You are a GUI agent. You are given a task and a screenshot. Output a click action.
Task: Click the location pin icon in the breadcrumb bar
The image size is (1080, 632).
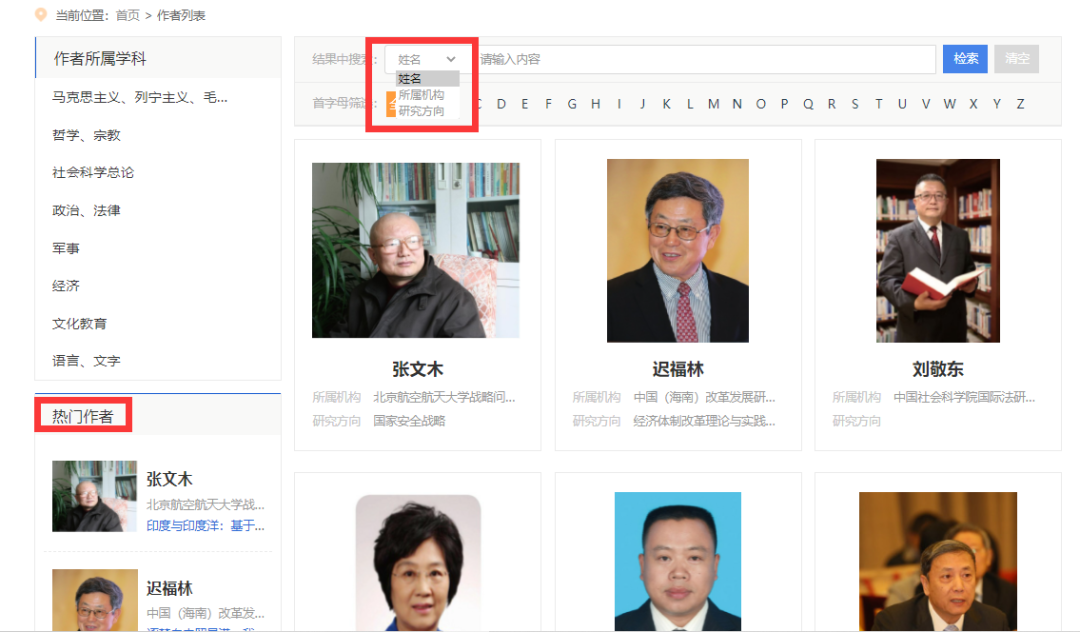pyautogui.click(x=39, y=15)
